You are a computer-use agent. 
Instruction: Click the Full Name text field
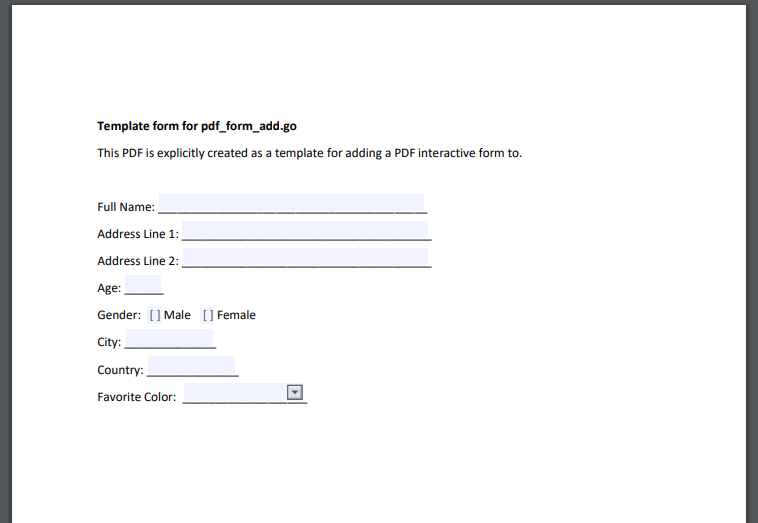coord(291,204)
